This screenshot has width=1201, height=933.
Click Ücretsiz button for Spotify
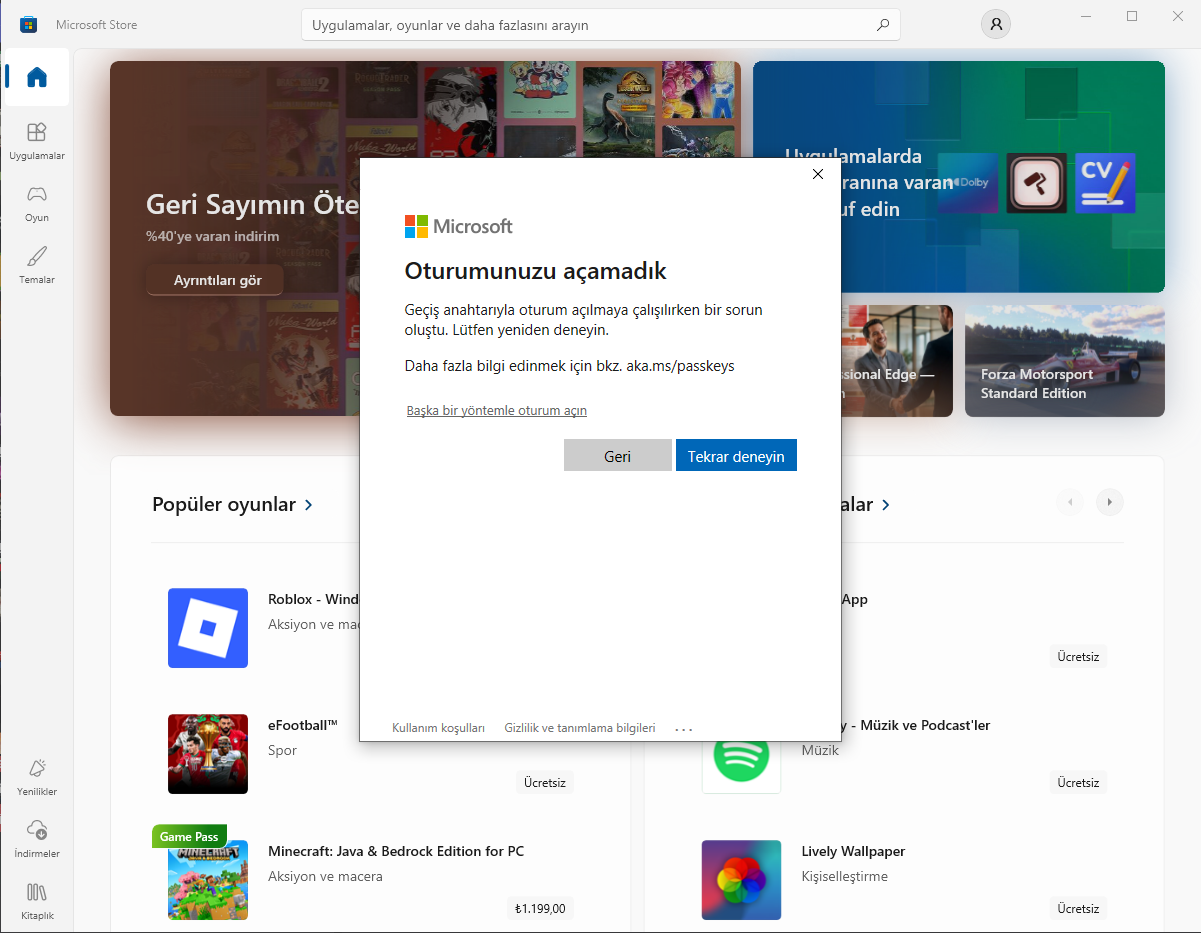1079,783
